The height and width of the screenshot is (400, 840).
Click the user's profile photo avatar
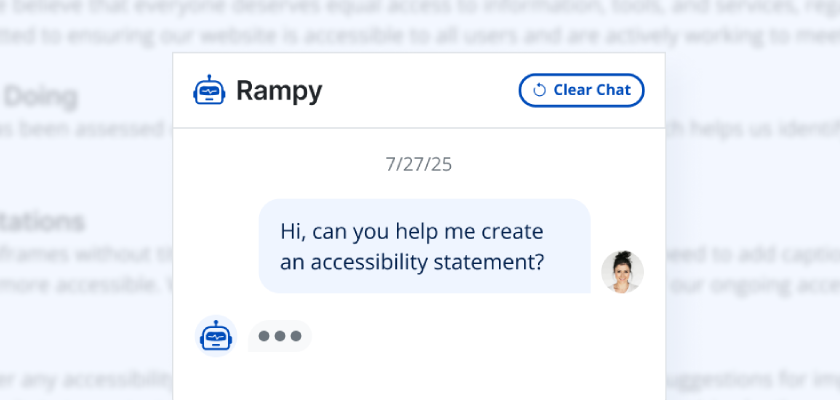[622, 271]
